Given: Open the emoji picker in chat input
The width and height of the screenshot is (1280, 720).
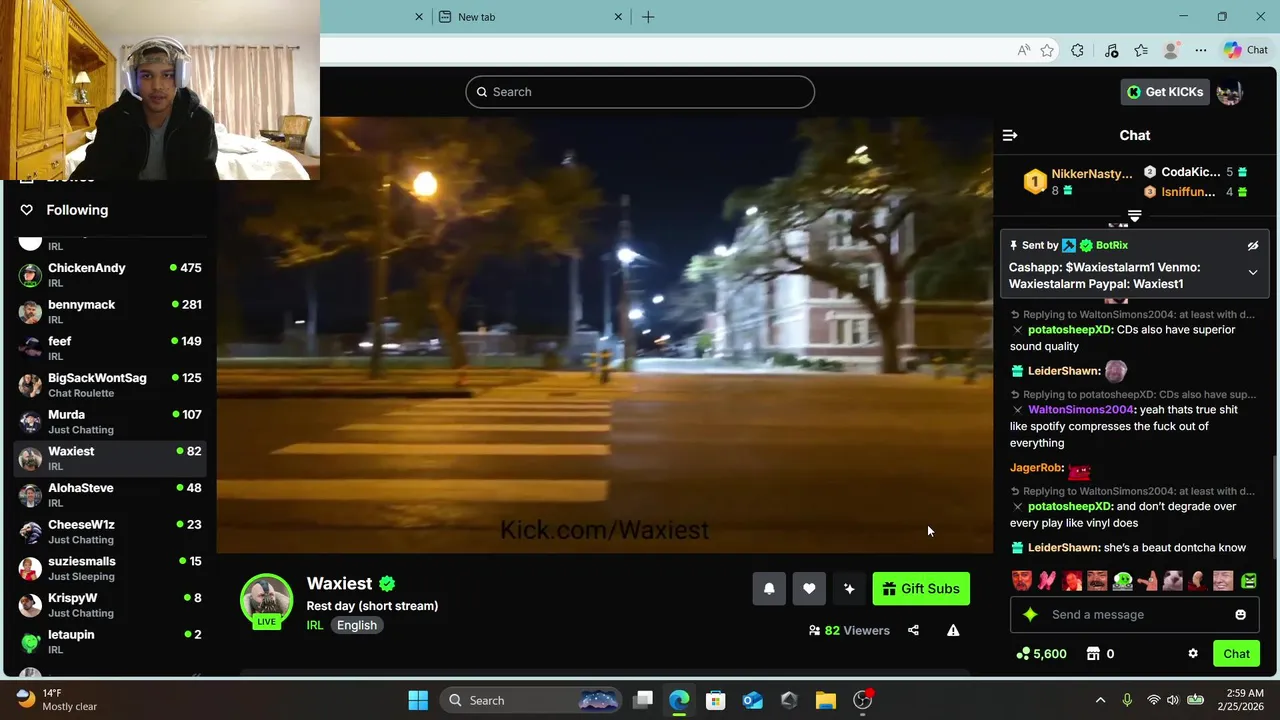Looking at the screenshot, I should pos(1241,614).
